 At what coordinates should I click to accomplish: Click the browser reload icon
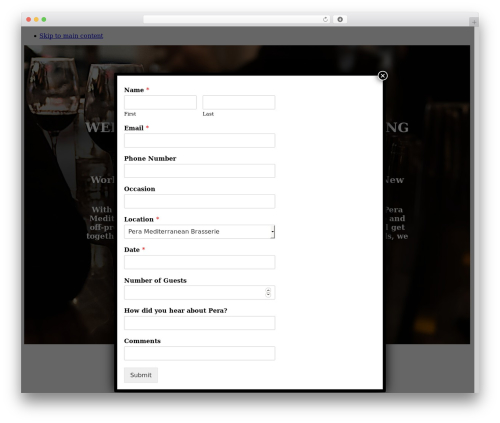coord(325,19)
